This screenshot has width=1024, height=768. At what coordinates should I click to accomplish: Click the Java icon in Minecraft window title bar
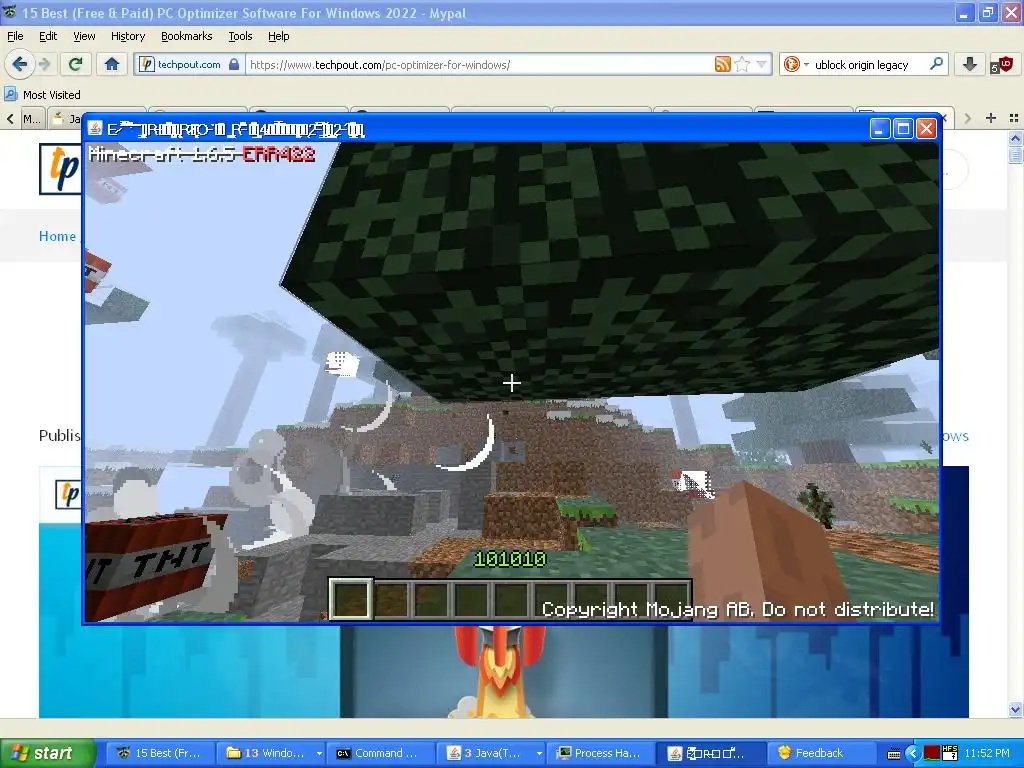click(95, 128)
